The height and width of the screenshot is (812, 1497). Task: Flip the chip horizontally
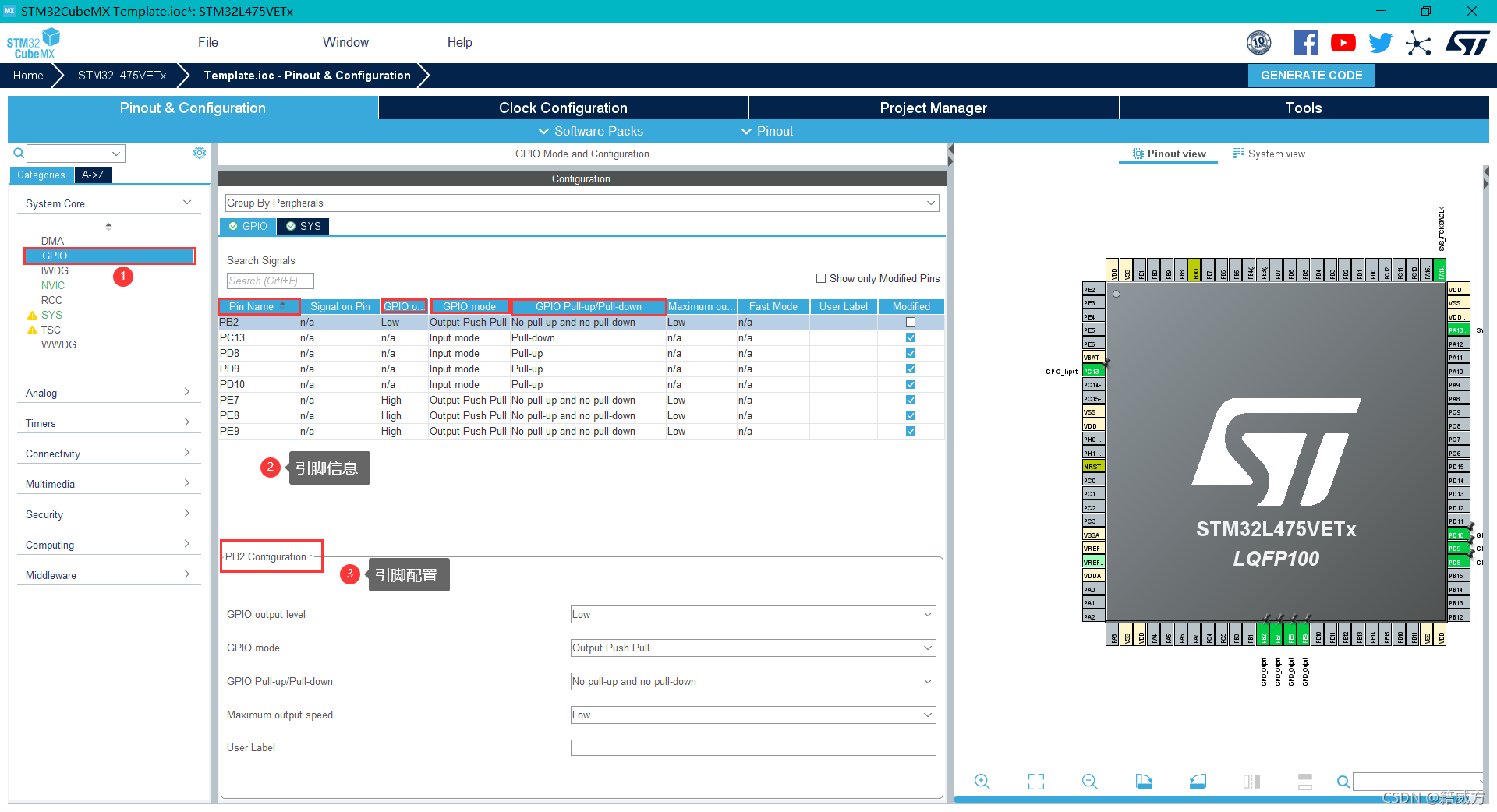(1251, 782)
